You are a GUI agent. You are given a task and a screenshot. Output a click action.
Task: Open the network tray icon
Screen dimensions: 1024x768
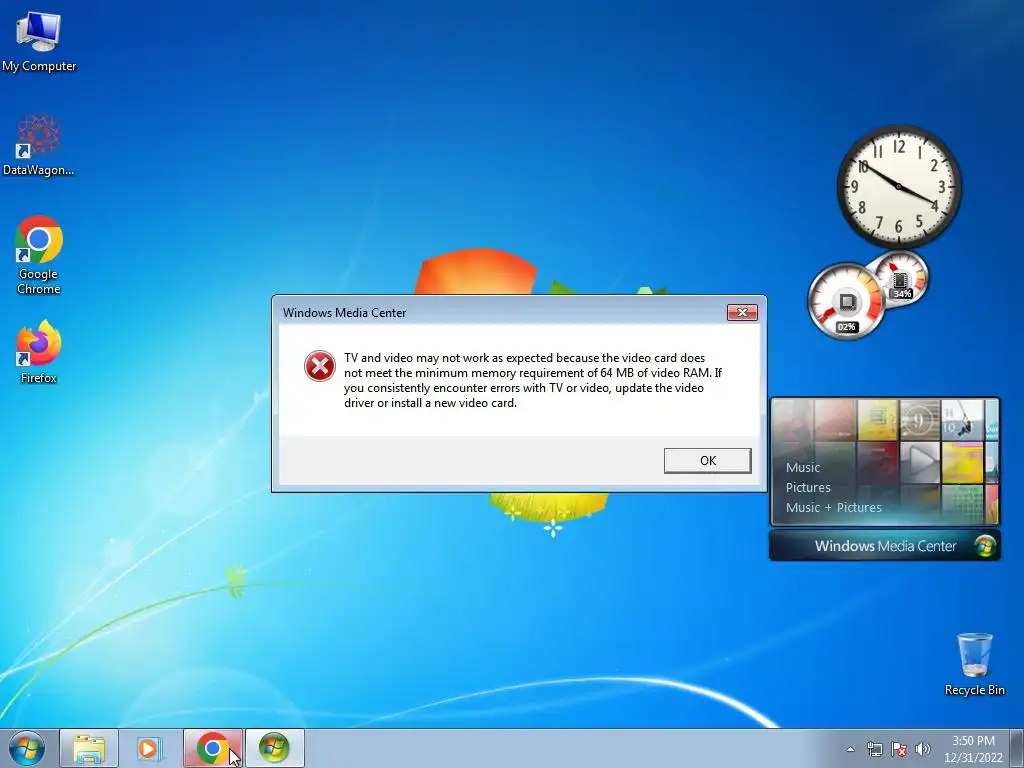coord(874,749)
